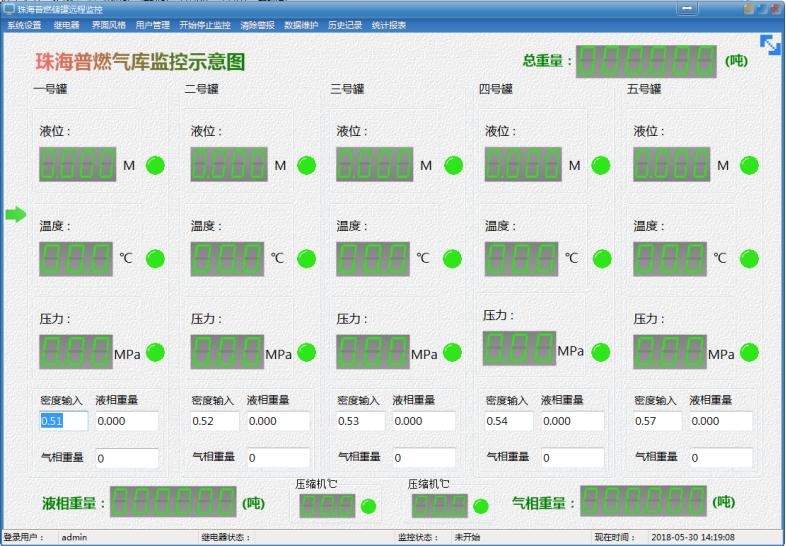
Task: Click tank one liquid level LED display
Action: 78,164
